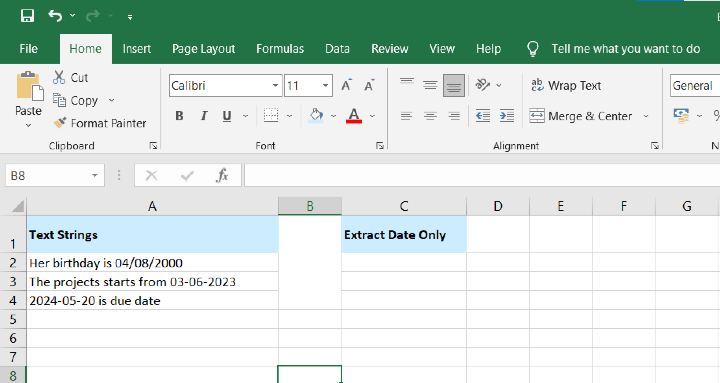The image size is (720, 383).
Task: Open underline style dropdown arrow
Action: (x=246, y=116)
